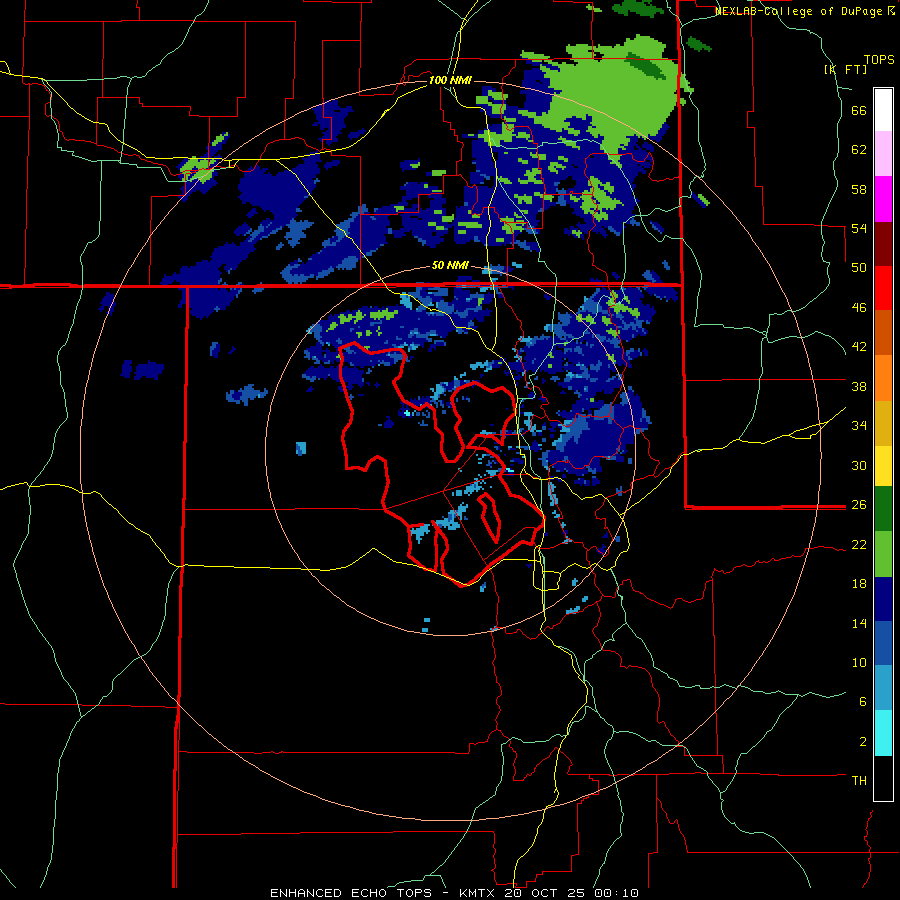This screenshot has height=900, width=900.
Task: Pick the bright yellow legend swatch
Action: click(883, 466)
